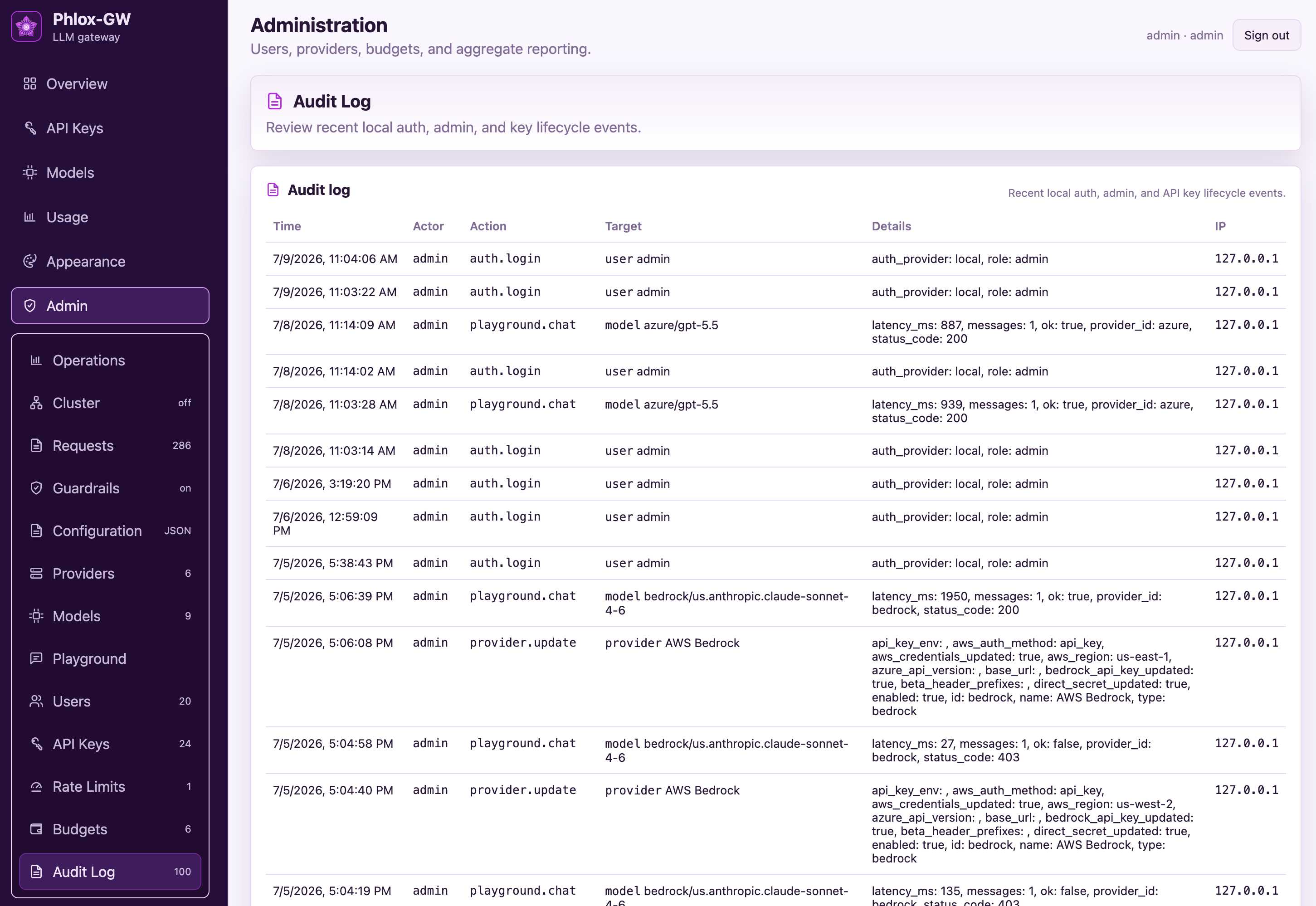This screenshot has height=906, width=1316.
Task: Click 'provider AWS Bedrock' in the 5:06:08 PM row
Action: (x=672, y=643)
